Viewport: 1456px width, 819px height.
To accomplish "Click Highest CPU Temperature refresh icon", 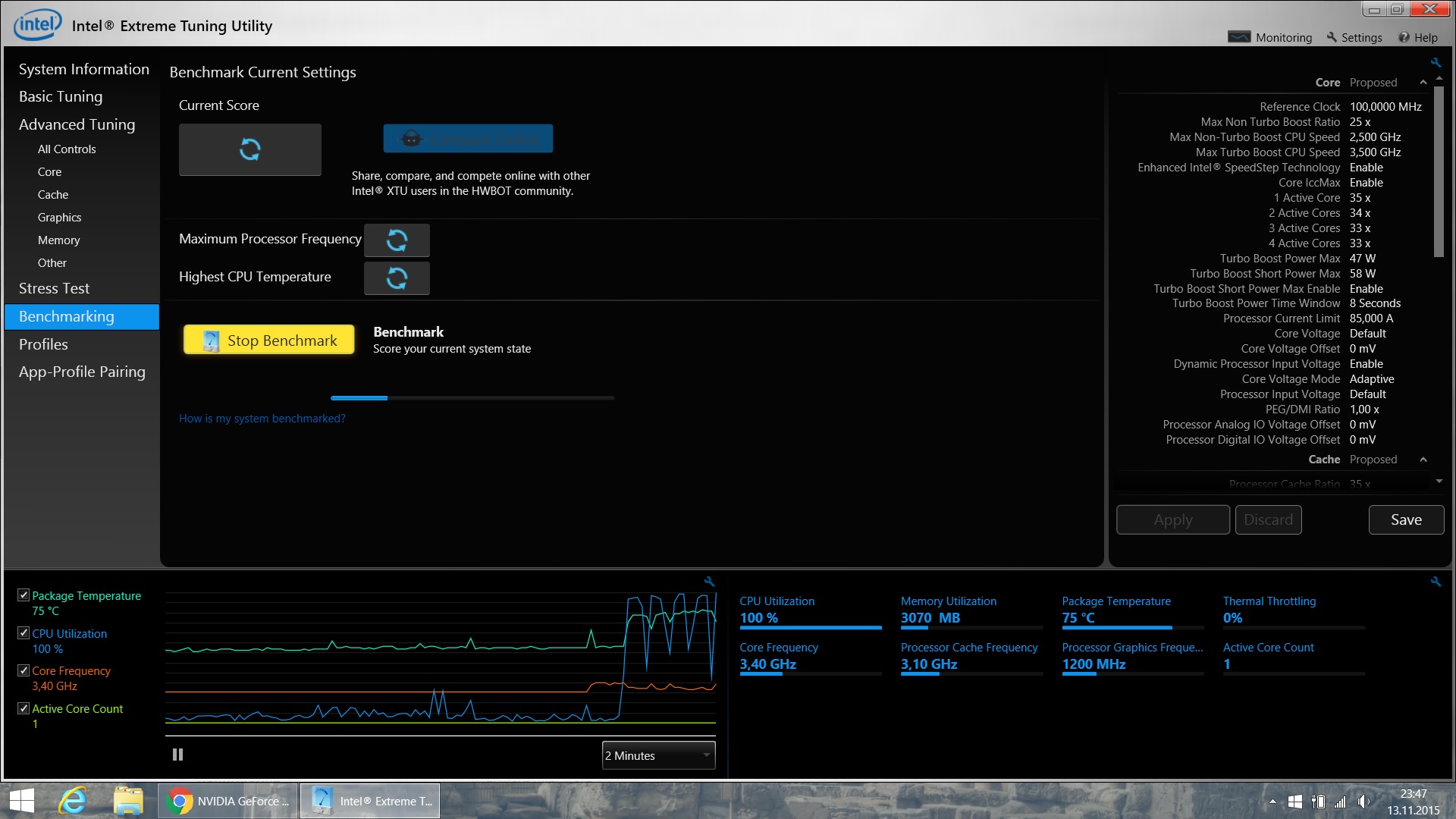I will (397, 278).
